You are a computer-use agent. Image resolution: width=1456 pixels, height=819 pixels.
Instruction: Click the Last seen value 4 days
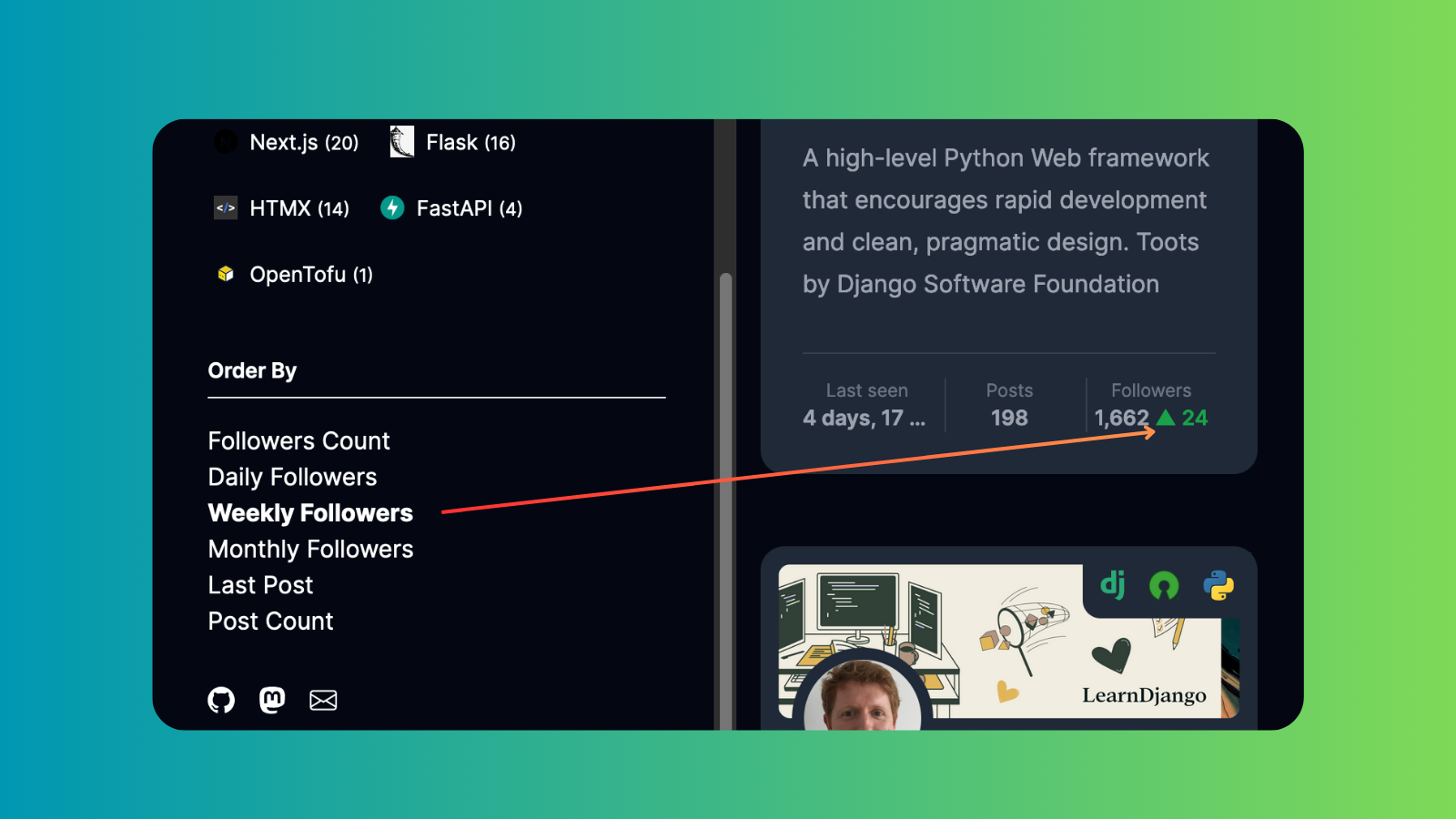pyautogui.click(x=864, y=419)
